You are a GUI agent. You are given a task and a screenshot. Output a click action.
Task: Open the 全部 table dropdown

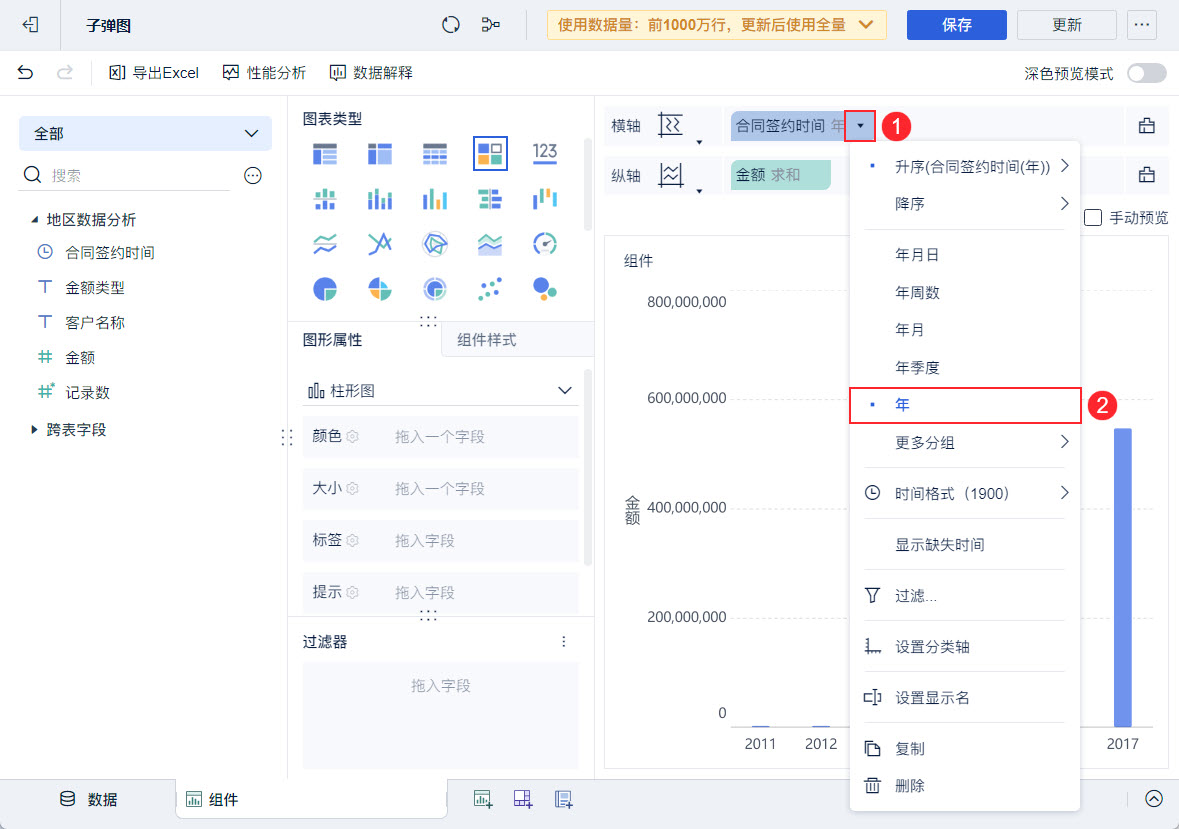click(145, 134)
